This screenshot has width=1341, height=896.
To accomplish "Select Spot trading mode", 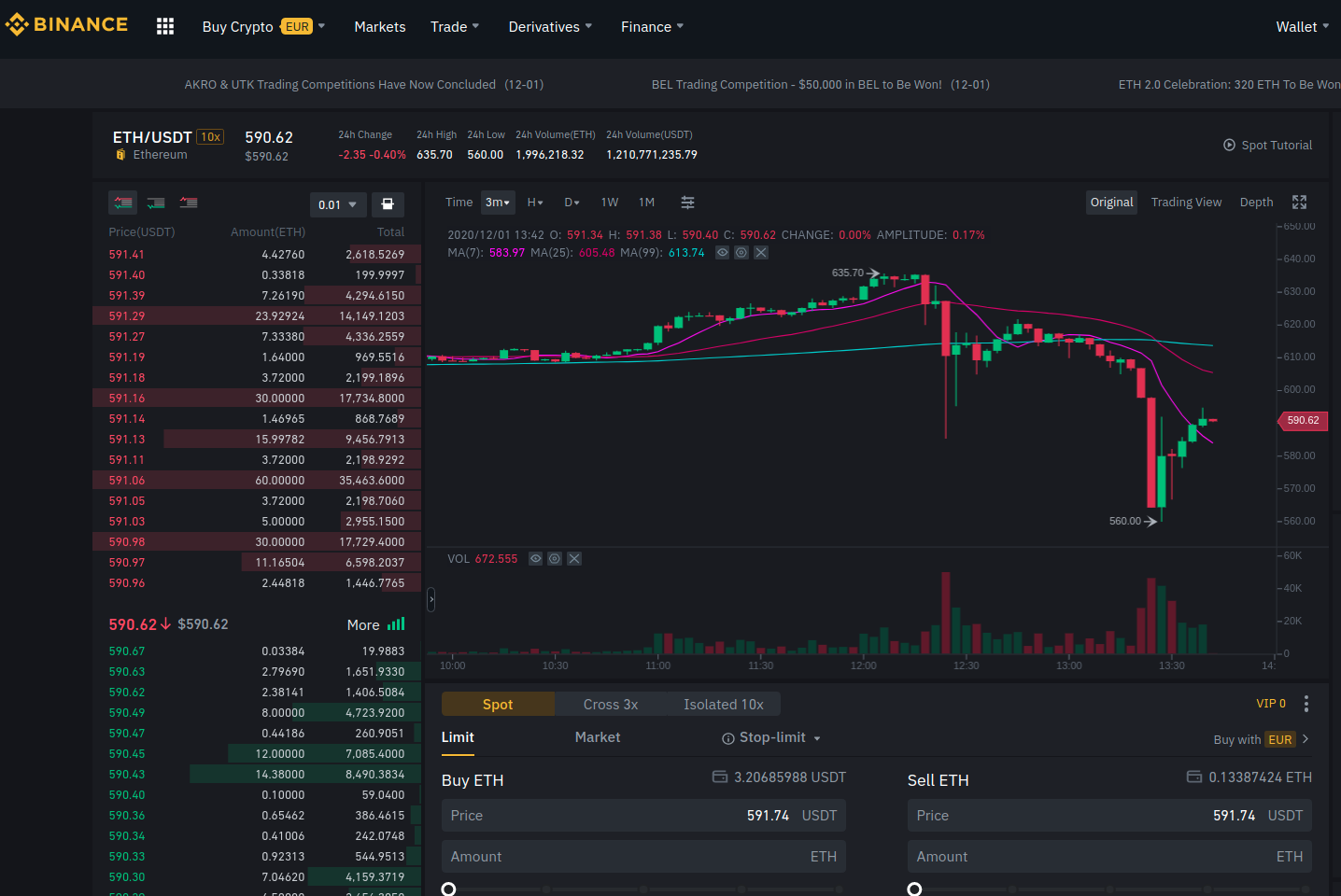I will 498,705.
